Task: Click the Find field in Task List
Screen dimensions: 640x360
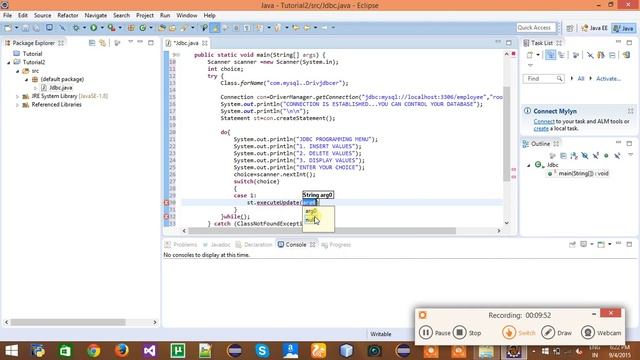Action: (543, 78)
